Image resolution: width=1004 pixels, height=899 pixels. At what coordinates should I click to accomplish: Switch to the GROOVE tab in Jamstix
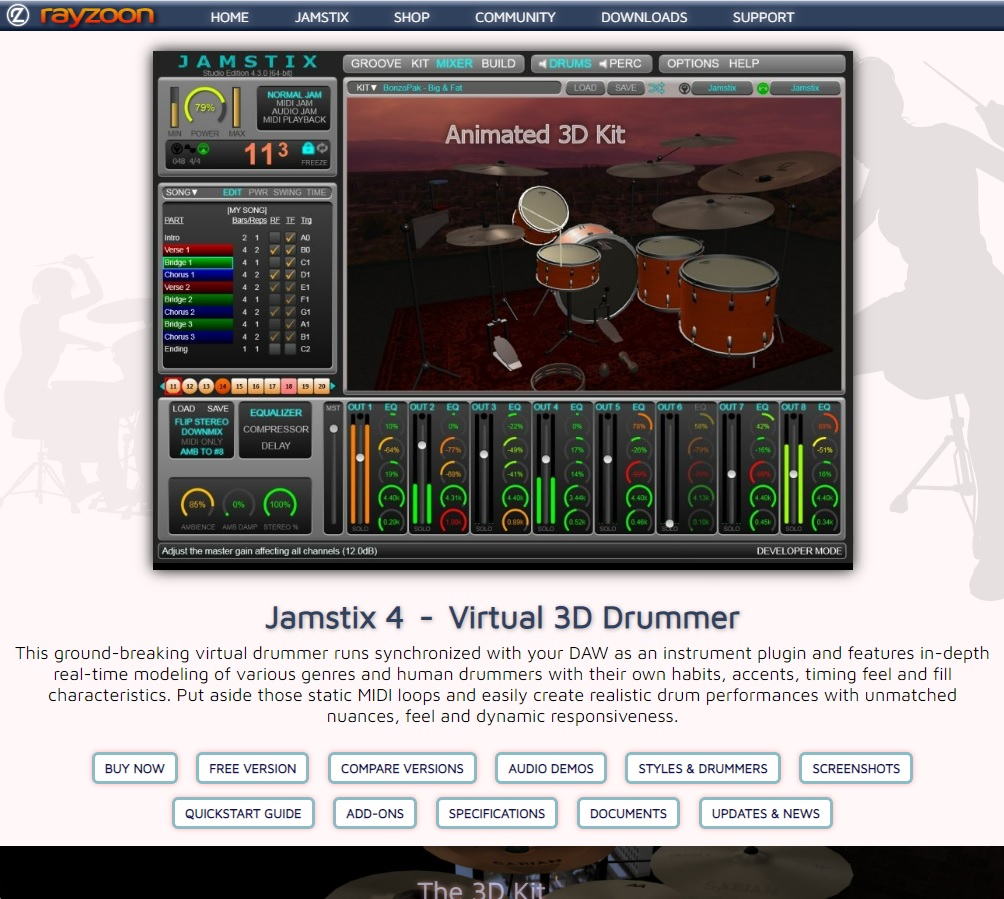coord(375,63)
